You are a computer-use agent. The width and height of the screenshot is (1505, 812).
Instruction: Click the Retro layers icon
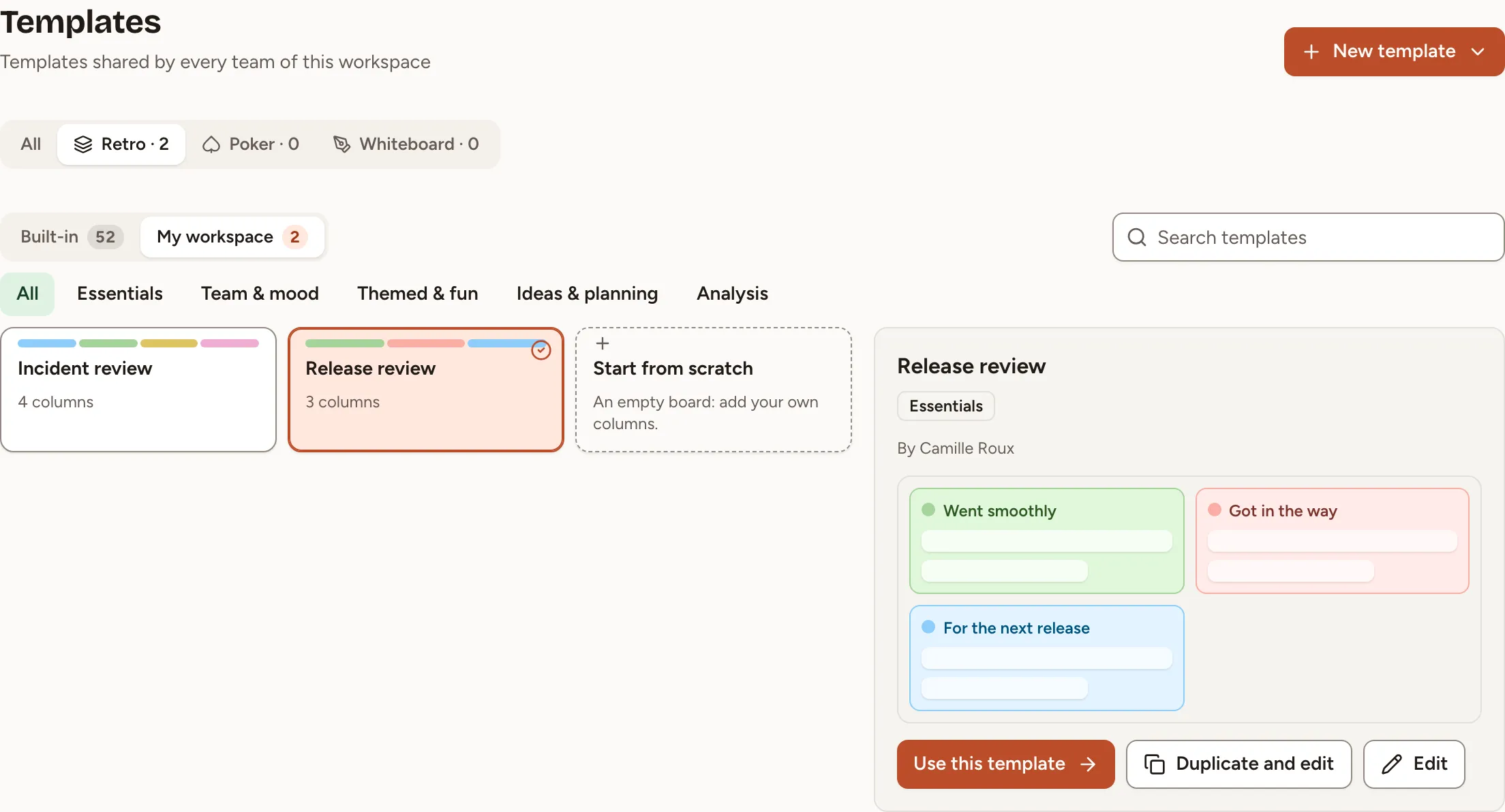(x=83, y=144)
